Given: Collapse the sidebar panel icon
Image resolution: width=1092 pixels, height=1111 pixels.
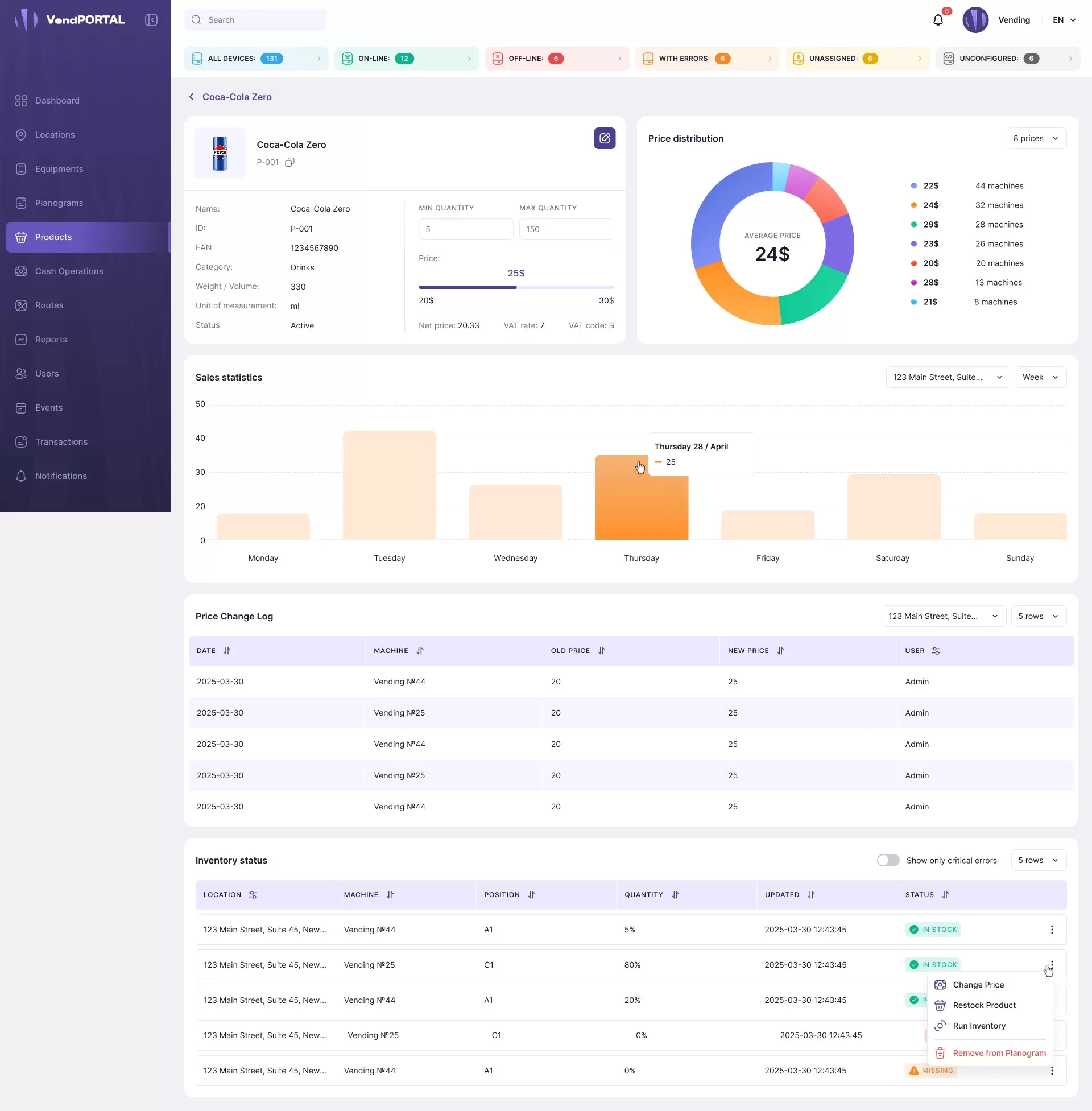Looking at the screenshot, I should click(151, 20).
